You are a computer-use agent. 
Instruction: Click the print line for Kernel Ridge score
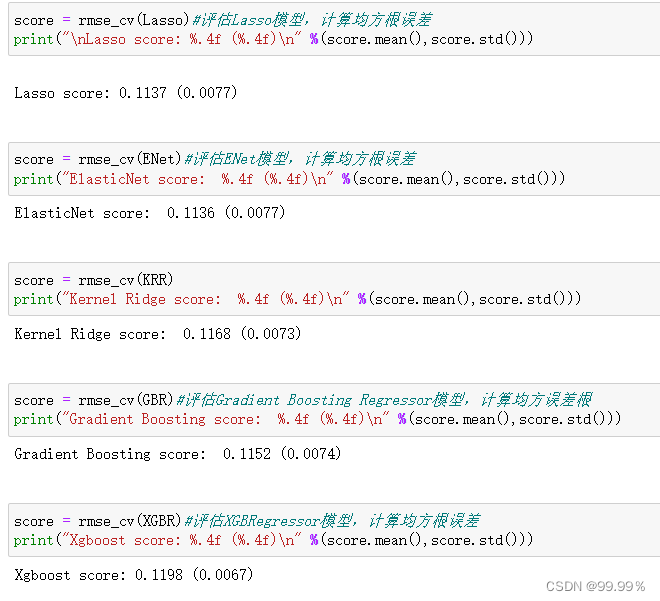click(297, 299)
